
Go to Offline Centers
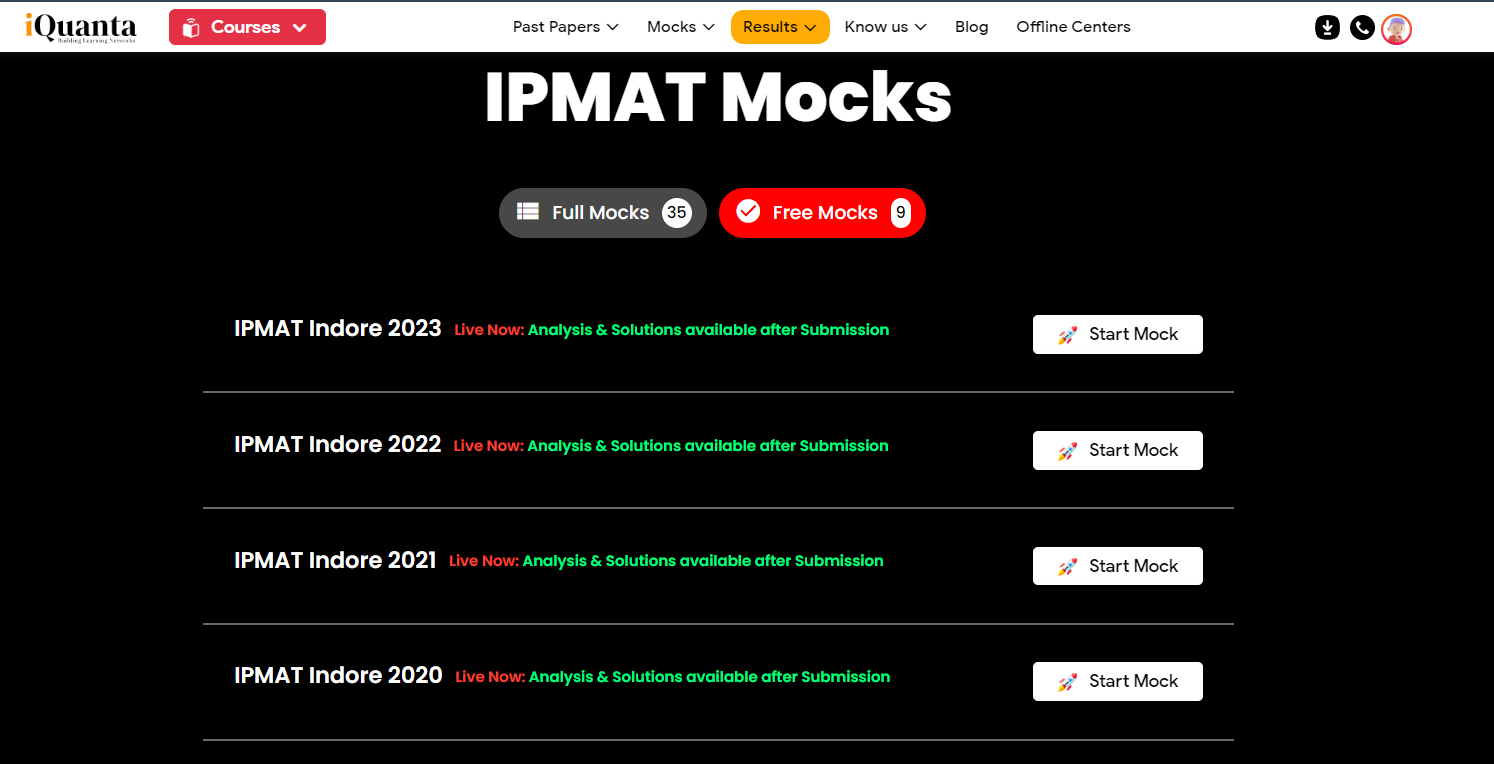tap(1073, 27)
